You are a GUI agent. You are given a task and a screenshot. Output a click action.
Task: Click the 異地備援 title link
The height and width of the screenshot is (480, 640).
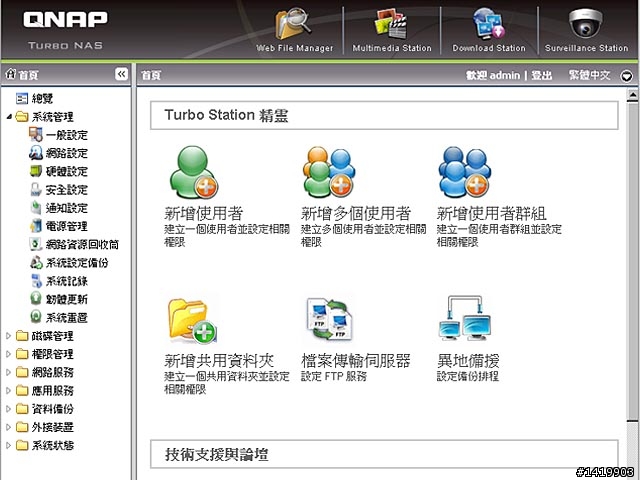(x=468, y=361)
